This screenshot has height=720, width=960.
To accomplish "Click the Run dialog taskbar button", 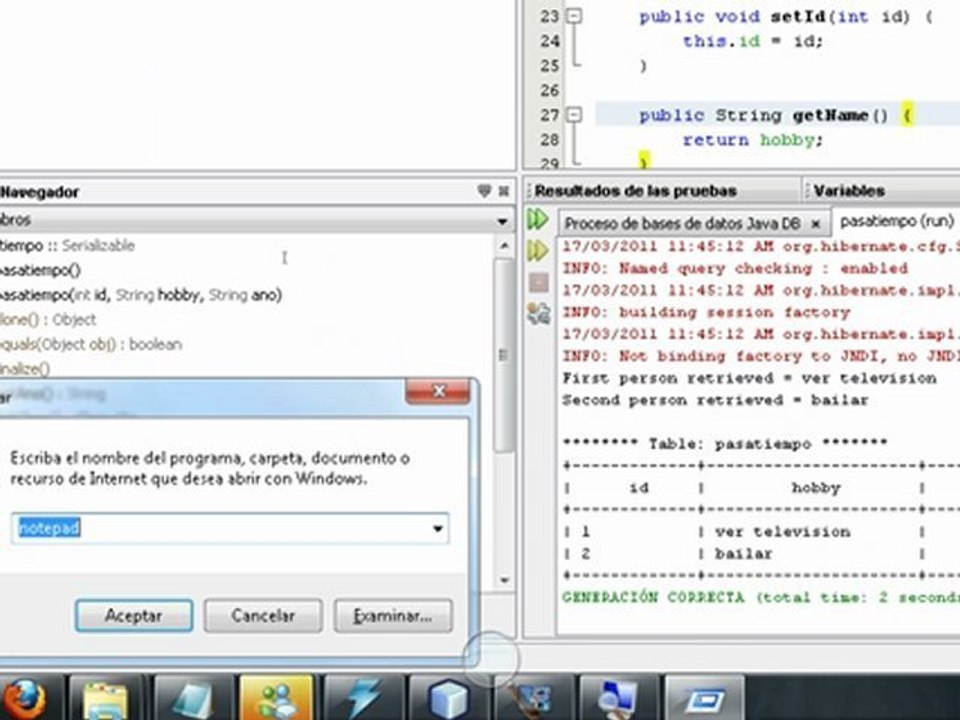I will click(705, 699).
